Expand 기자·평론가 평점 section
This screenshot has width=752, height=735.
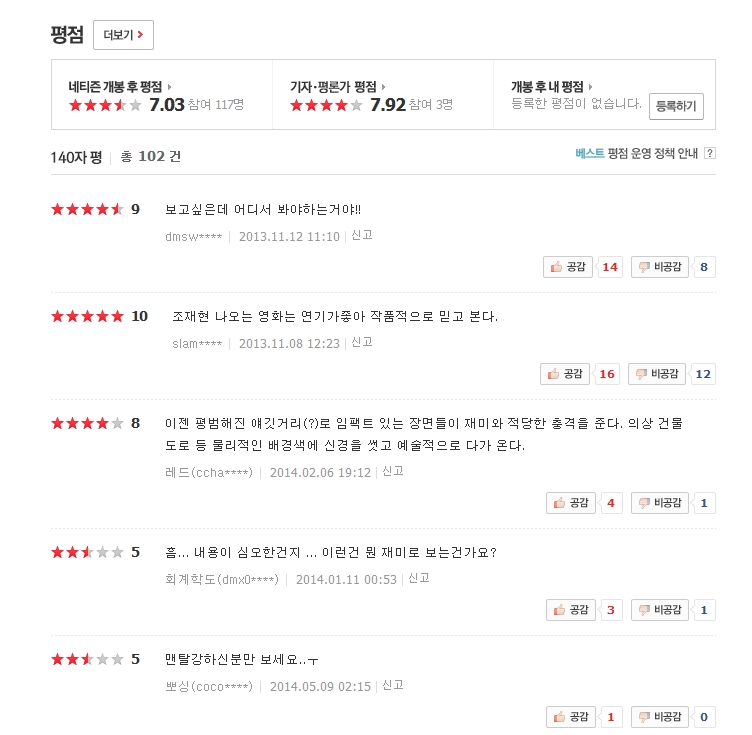pyautogui.click(x=338, y=87)
